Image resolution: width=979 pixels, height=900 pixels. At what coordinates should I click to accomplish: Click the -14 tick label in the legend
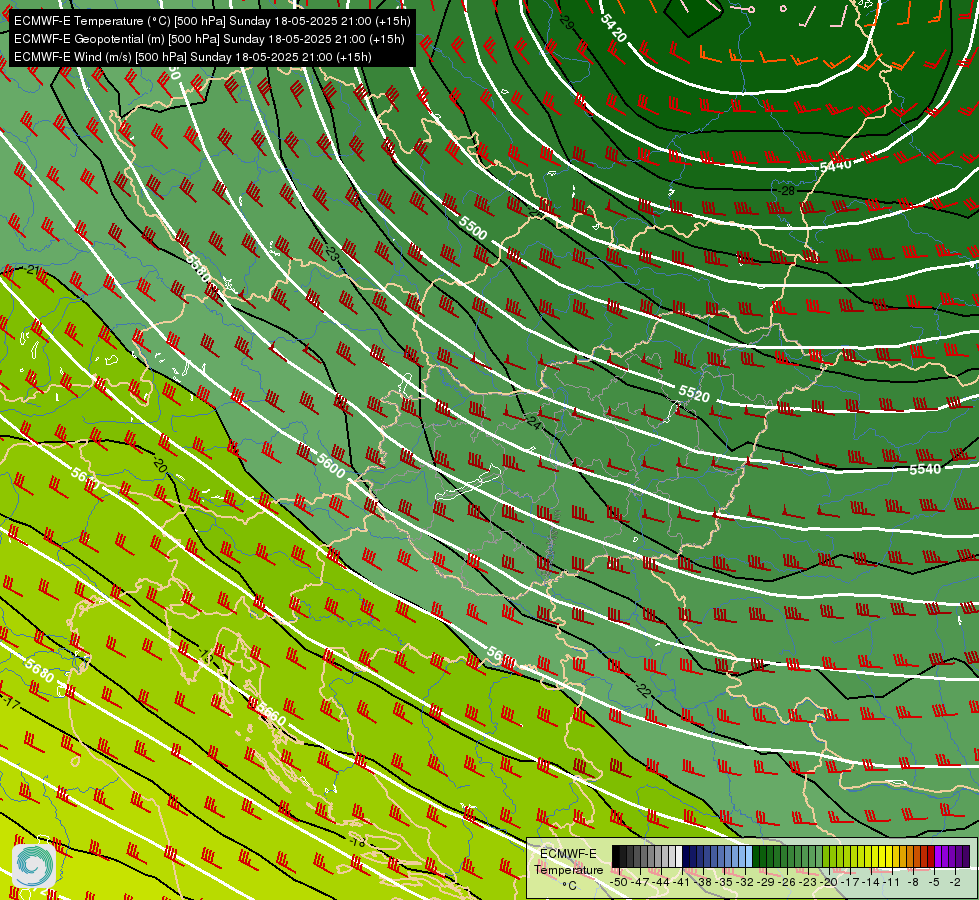[871, 882]
